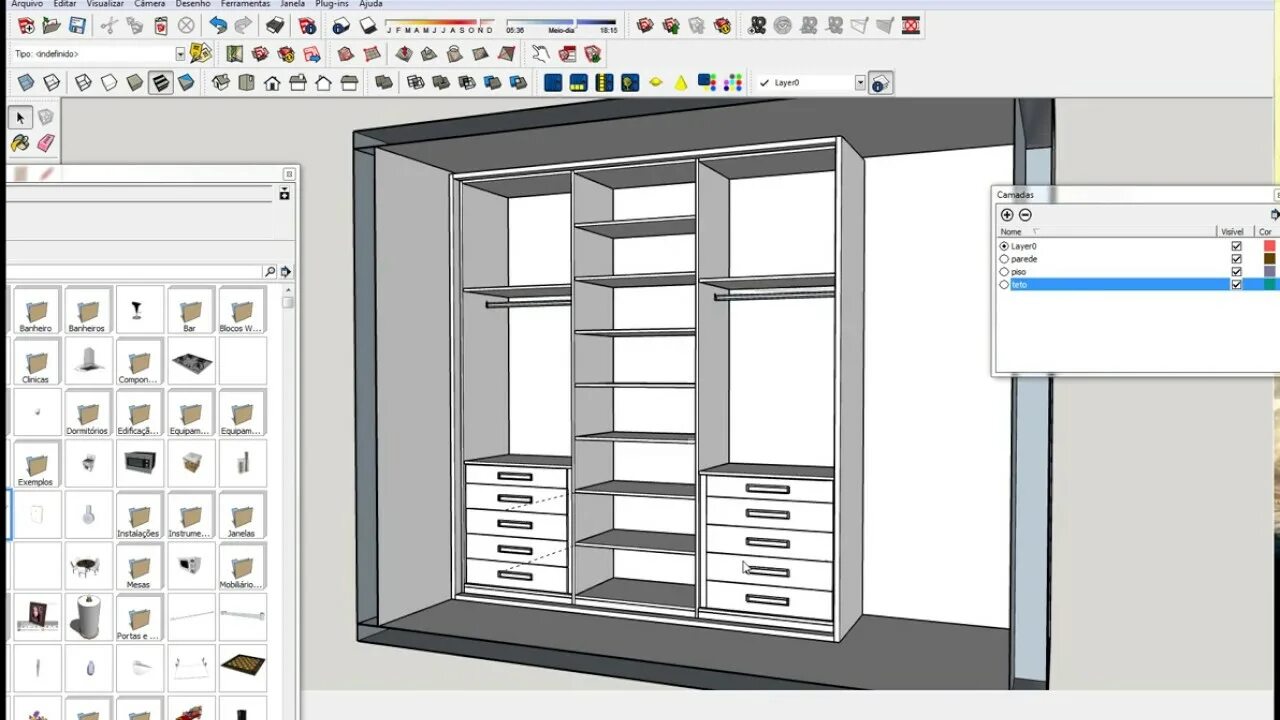
Task: Set parede as active layer radio
Action: 1004,259
